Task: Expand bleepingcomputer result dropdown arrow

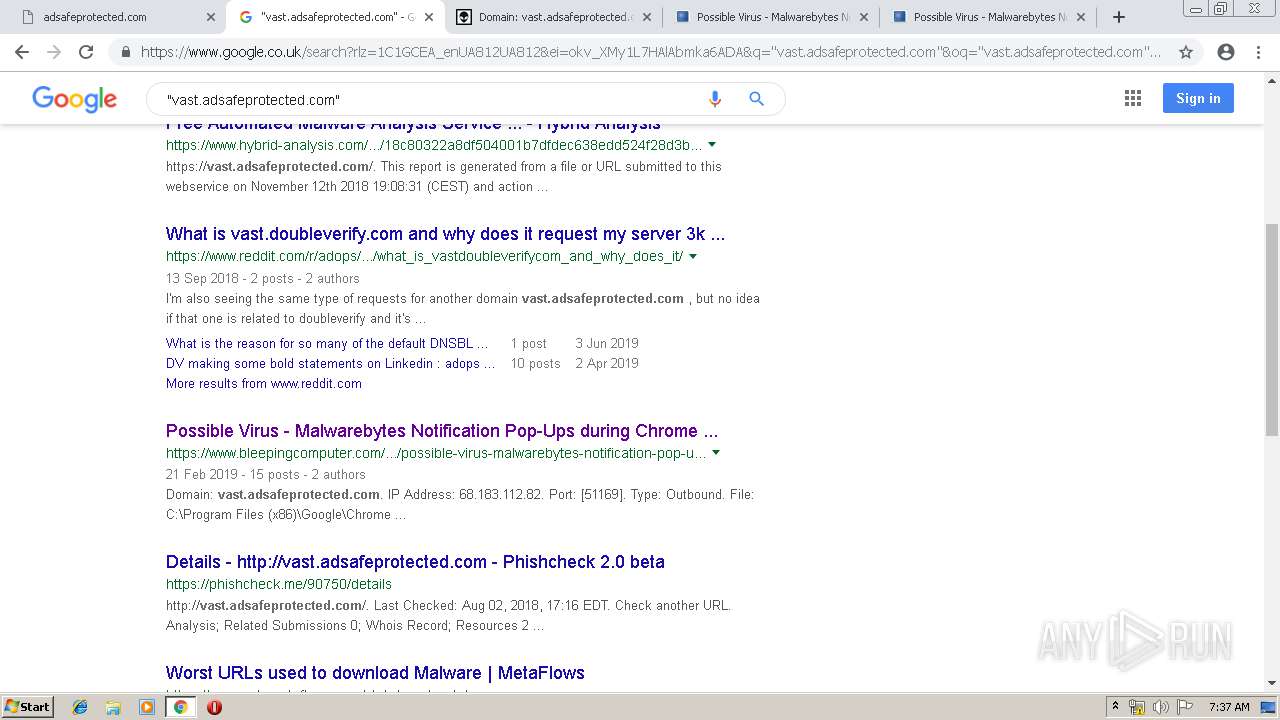Action: [716, 453]
